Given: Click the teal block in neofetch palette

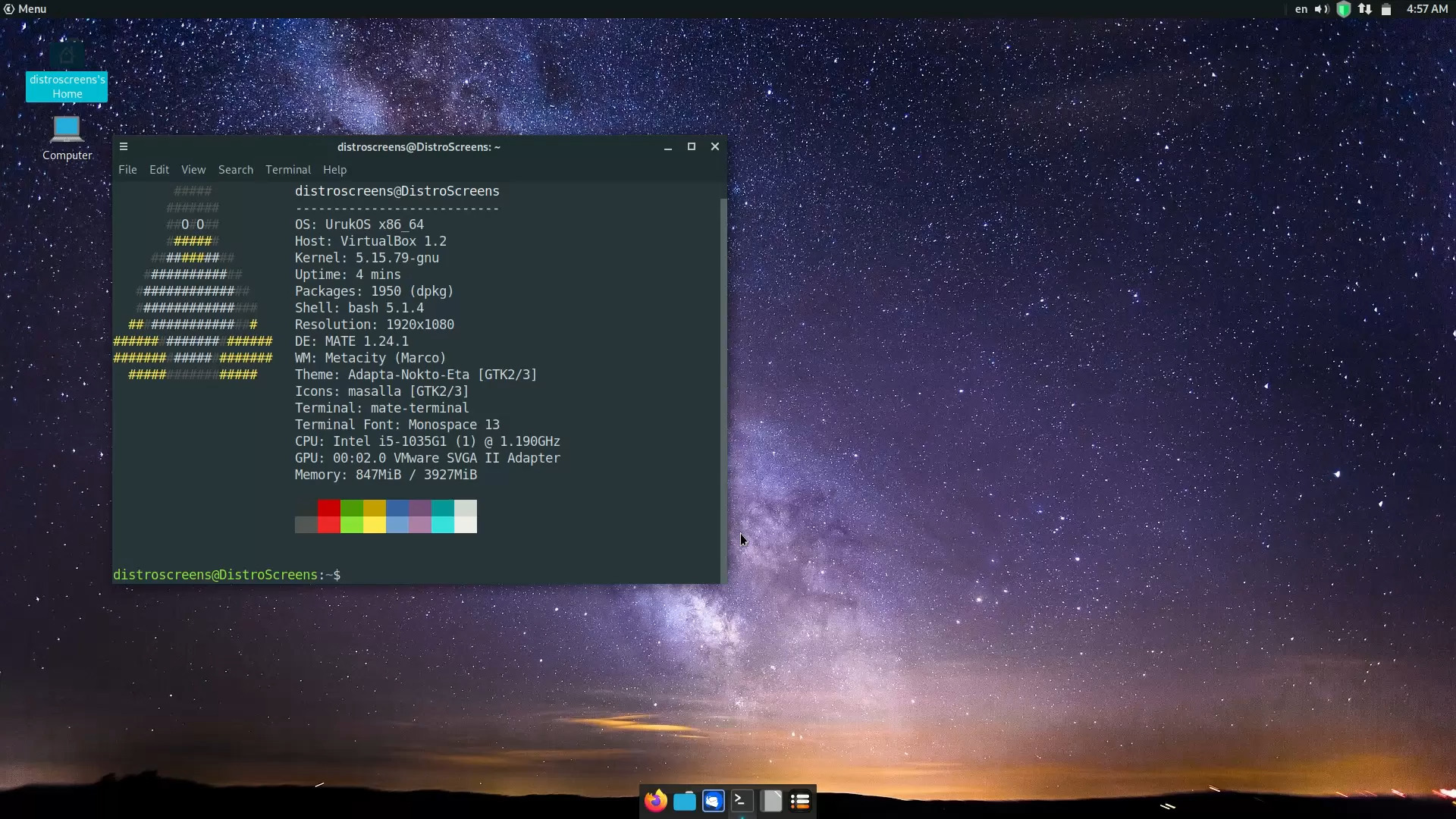Looking at the screenshot, I should 443,508.
